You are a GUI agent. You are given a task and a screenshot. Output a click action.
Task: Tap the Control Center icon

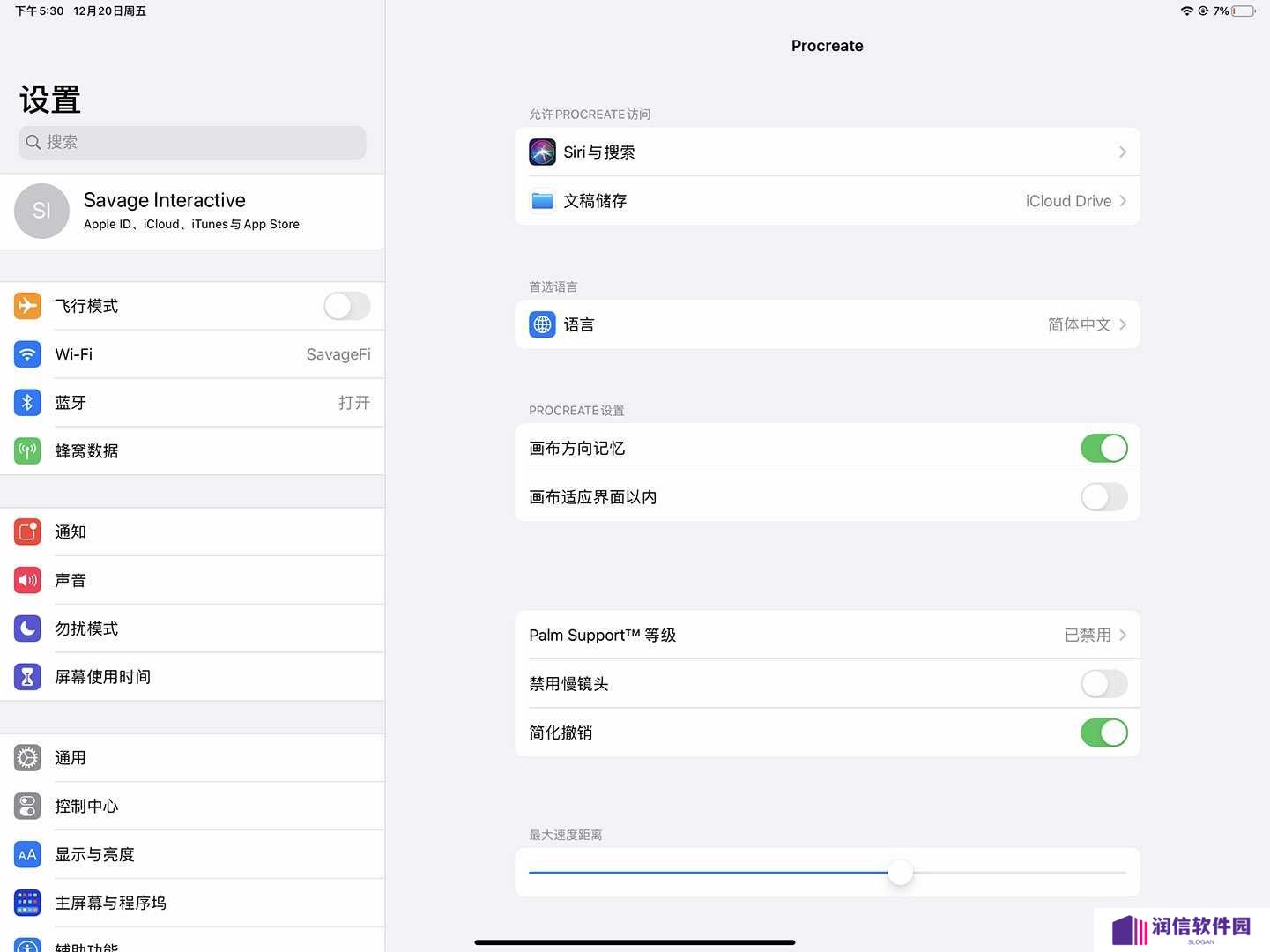point(27,807)
